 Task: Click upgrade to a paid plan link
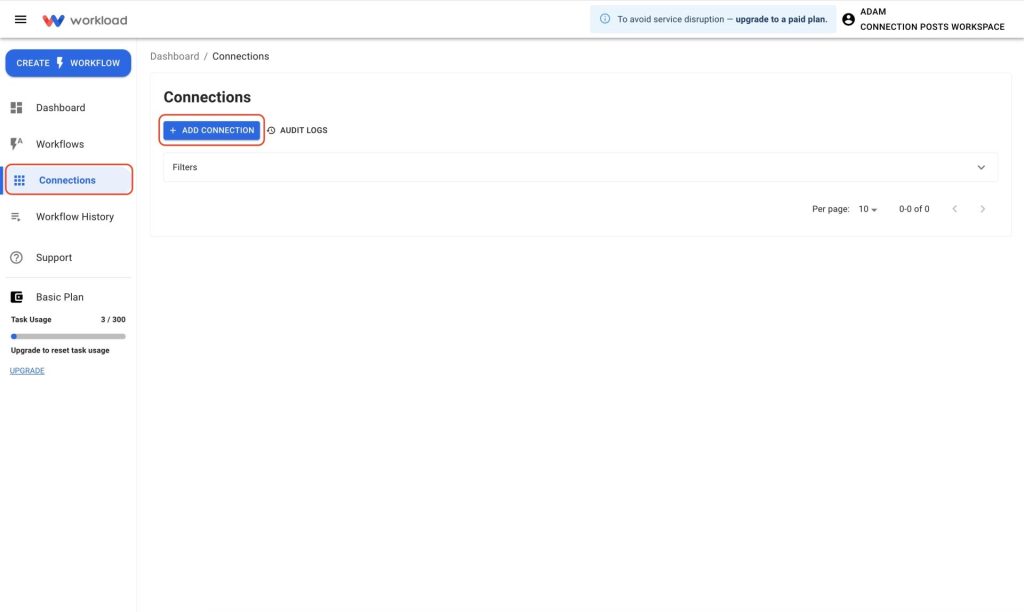pyautogui.click(x=781, y=20)
